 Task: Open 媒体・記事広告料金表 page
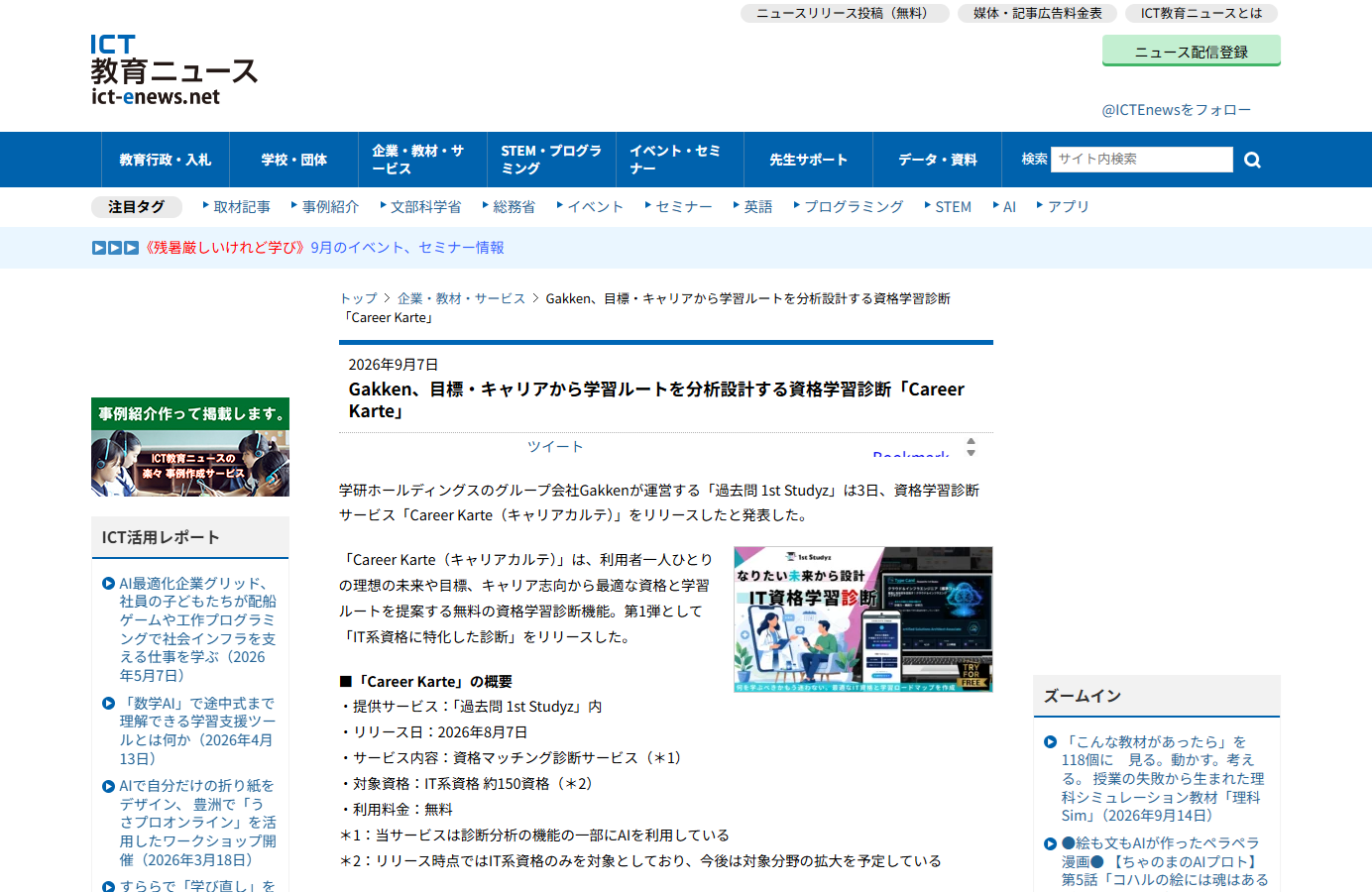[x=1037, y=13]
